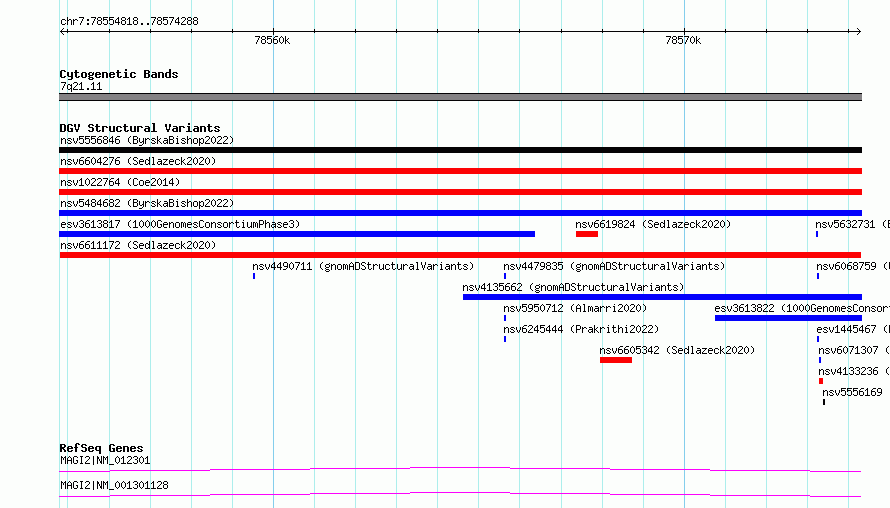Click the MAGI2 NM_012301 magenta transcript line

[460, 469]
